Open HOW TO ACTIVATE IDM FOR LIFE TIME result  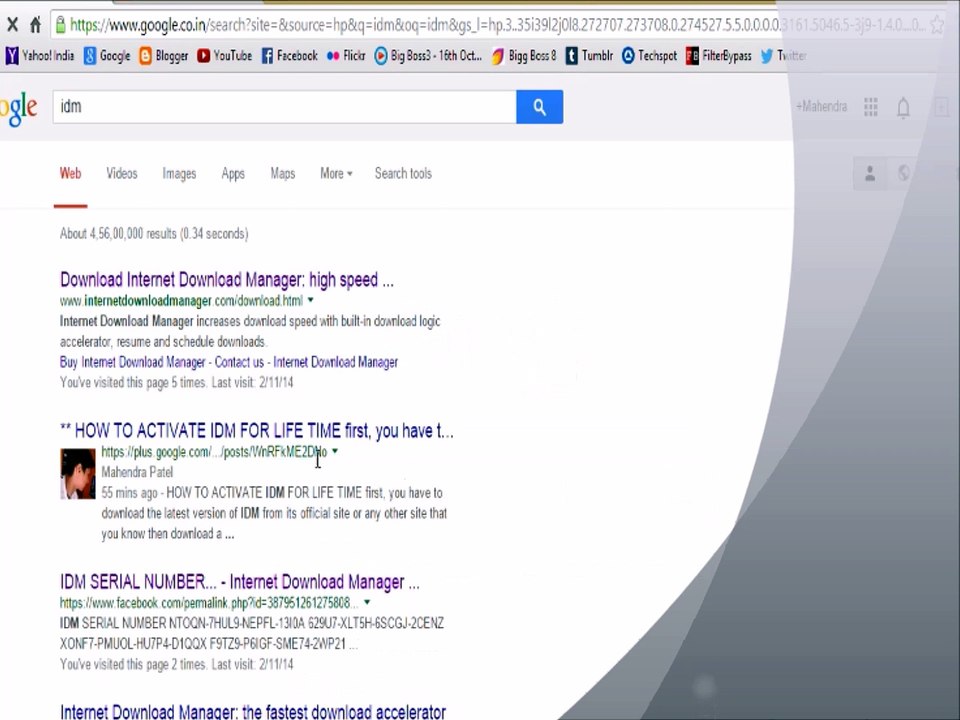tap(257, 431)
